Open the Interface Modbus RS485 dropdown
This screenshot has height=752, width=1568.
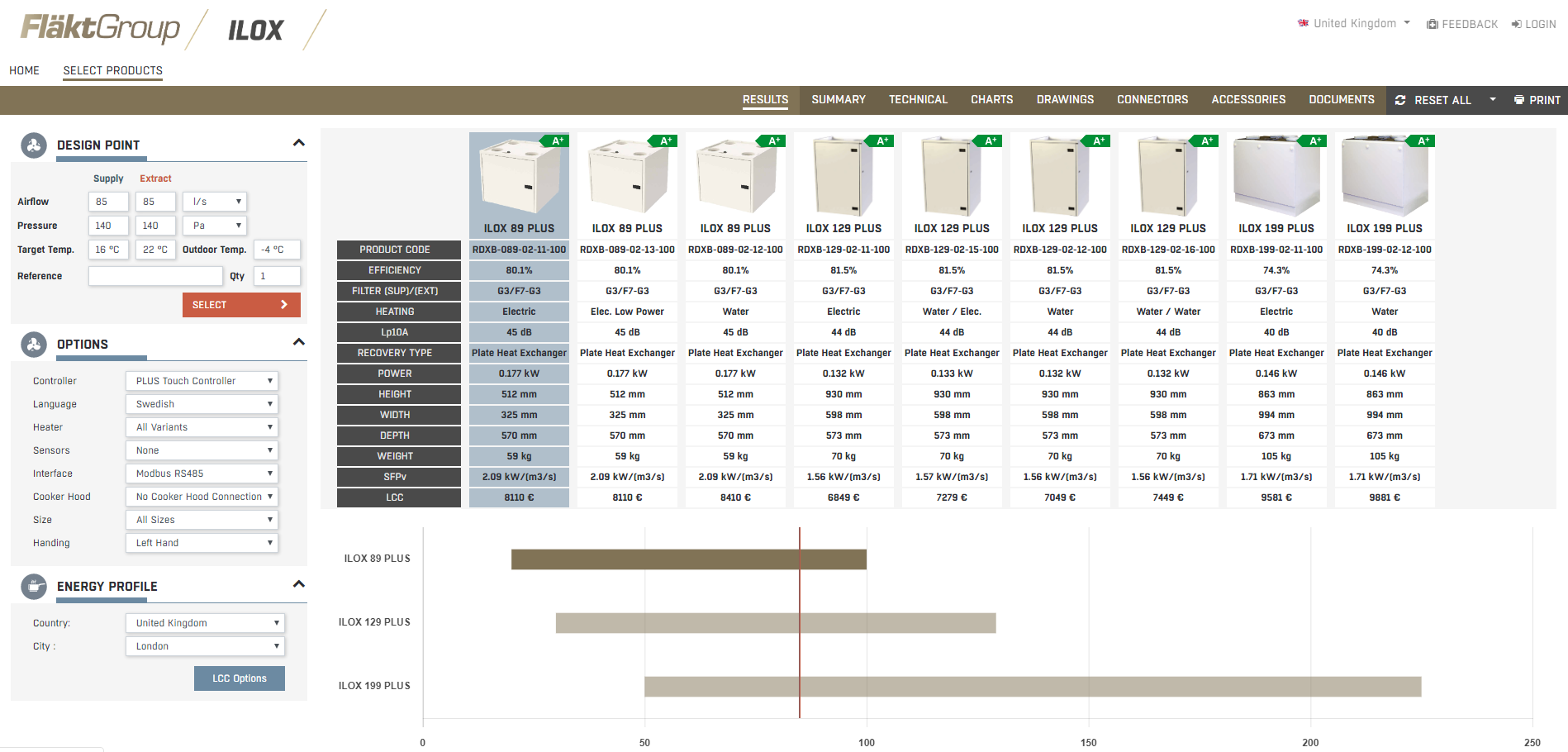tap(202, 474)
